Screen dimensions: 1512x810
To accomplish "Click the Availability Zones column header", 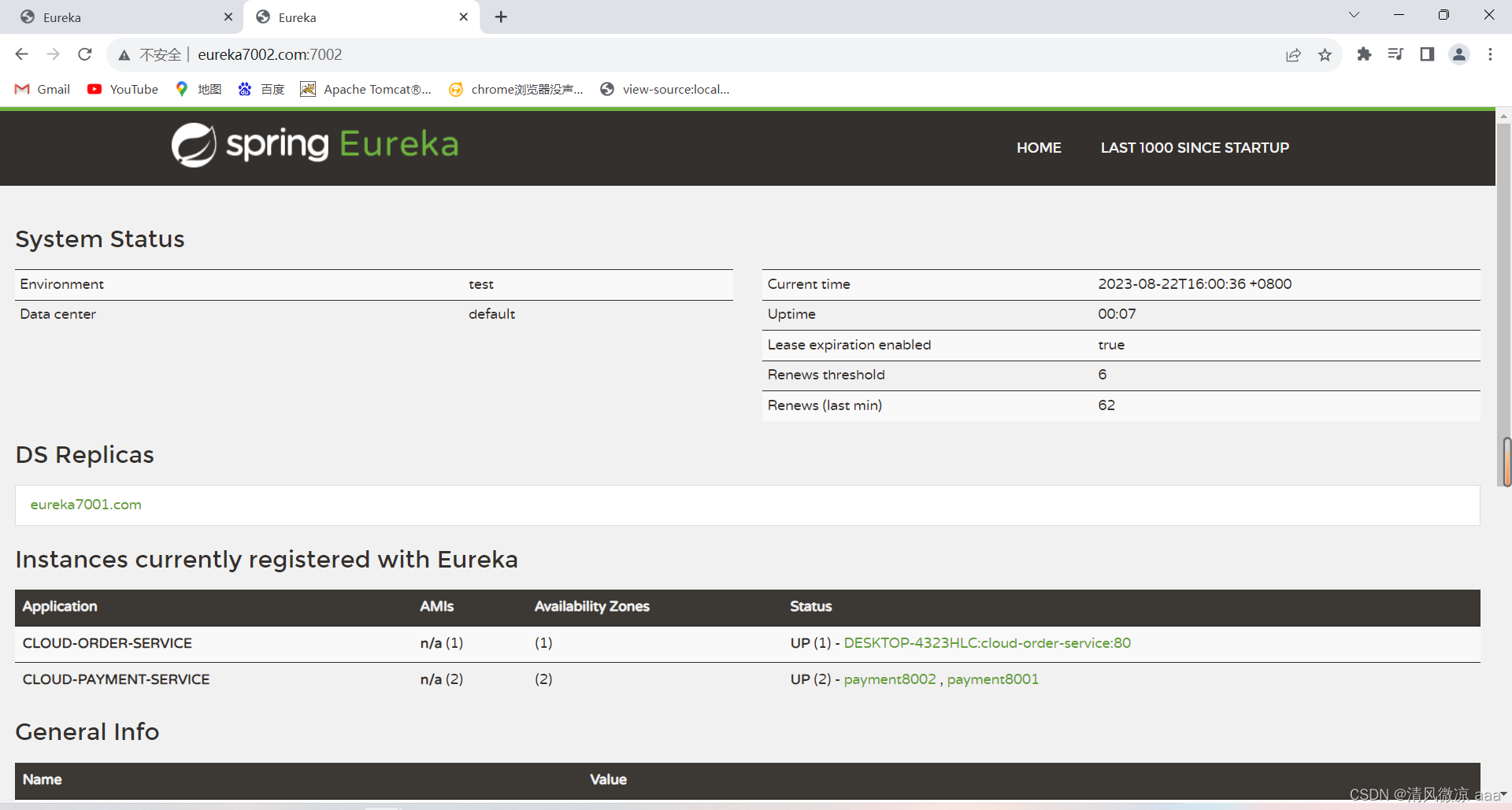I will 591,606.
